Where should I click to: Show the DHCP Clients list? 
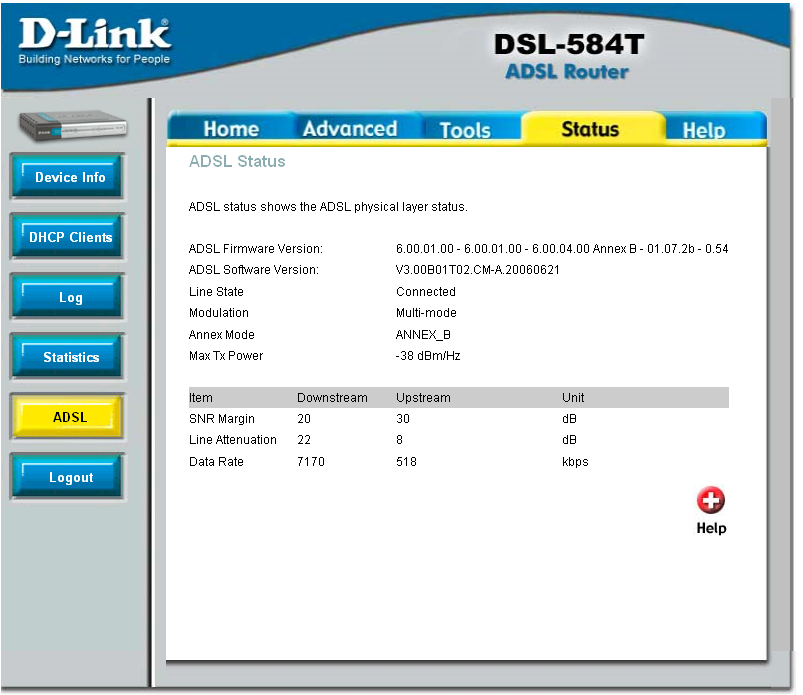tap(67, 237)
